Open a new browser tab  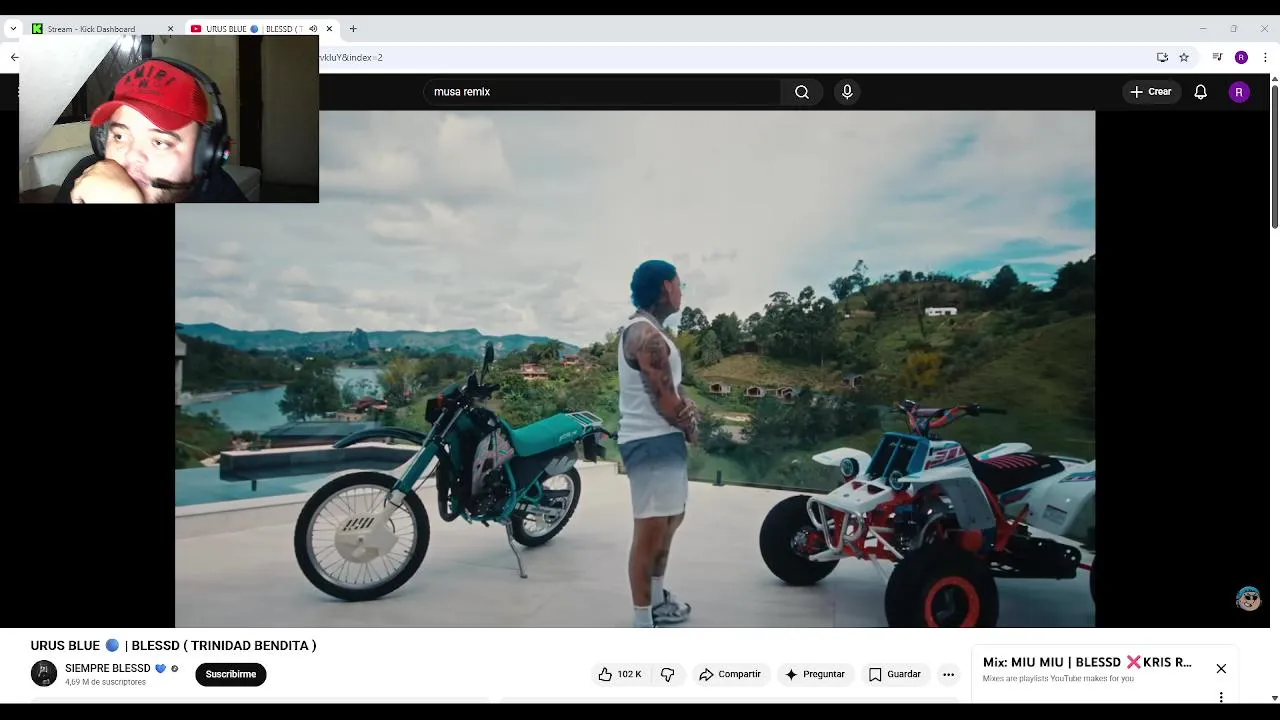(353, 29)
